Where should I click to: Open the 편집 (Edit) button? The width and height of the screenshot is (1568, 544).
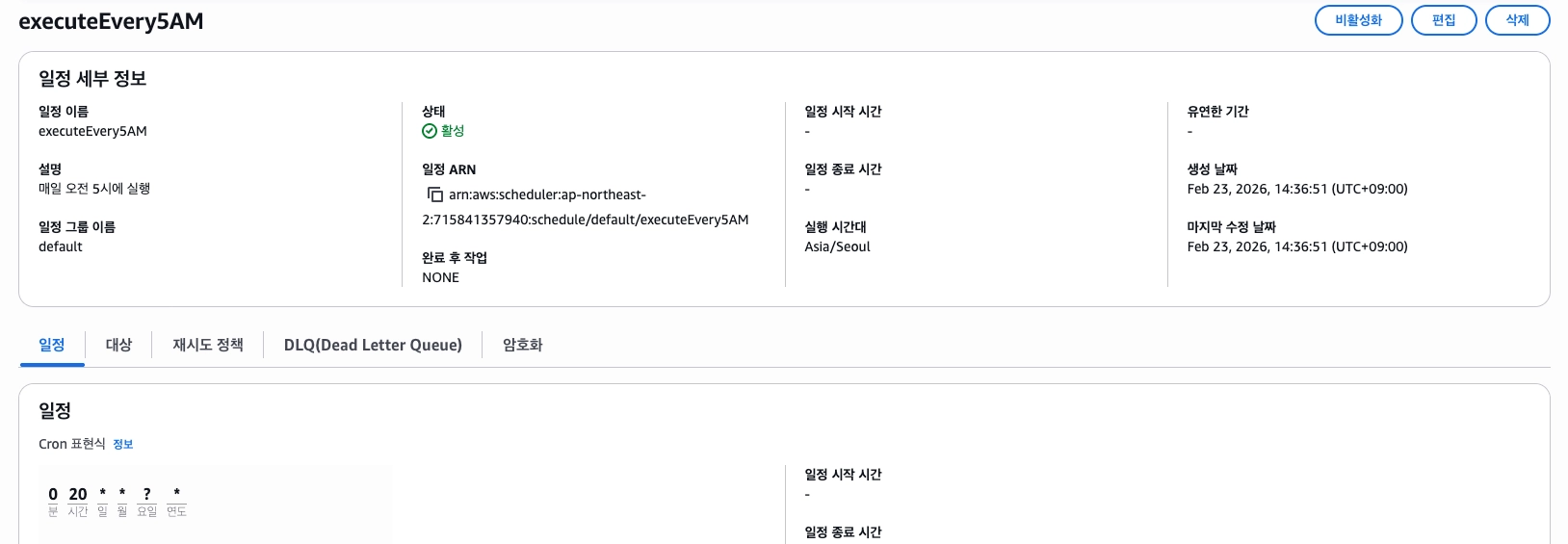[x=1443, y=20]
